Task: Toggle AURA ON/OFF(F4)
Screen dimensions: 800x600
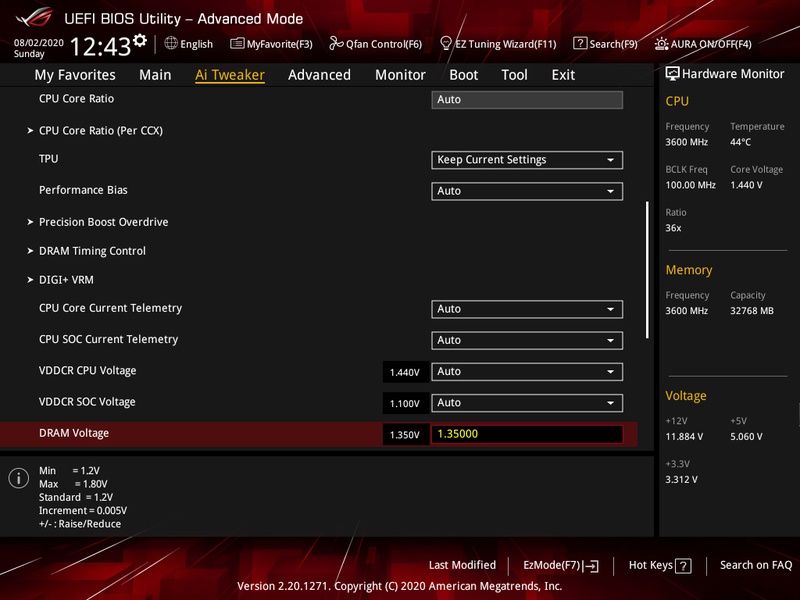Action: click(x=703, y=44)
